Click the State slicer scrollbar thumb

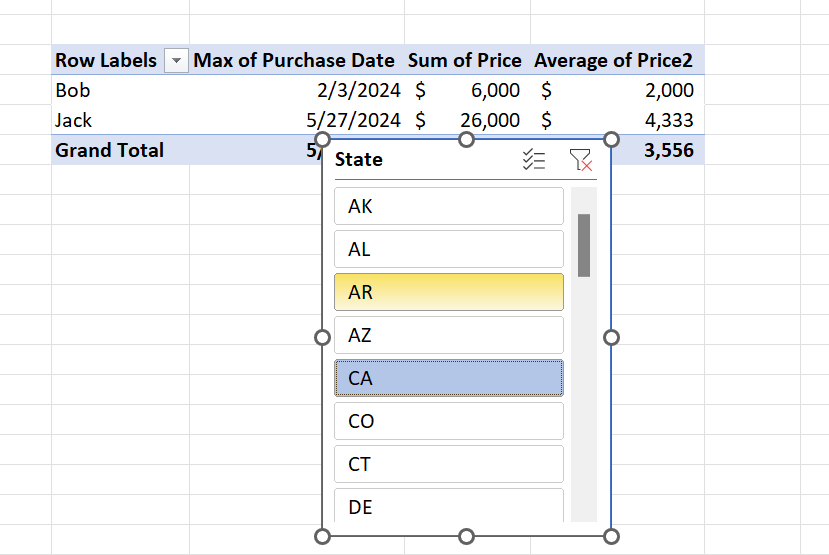coord(584,244)
